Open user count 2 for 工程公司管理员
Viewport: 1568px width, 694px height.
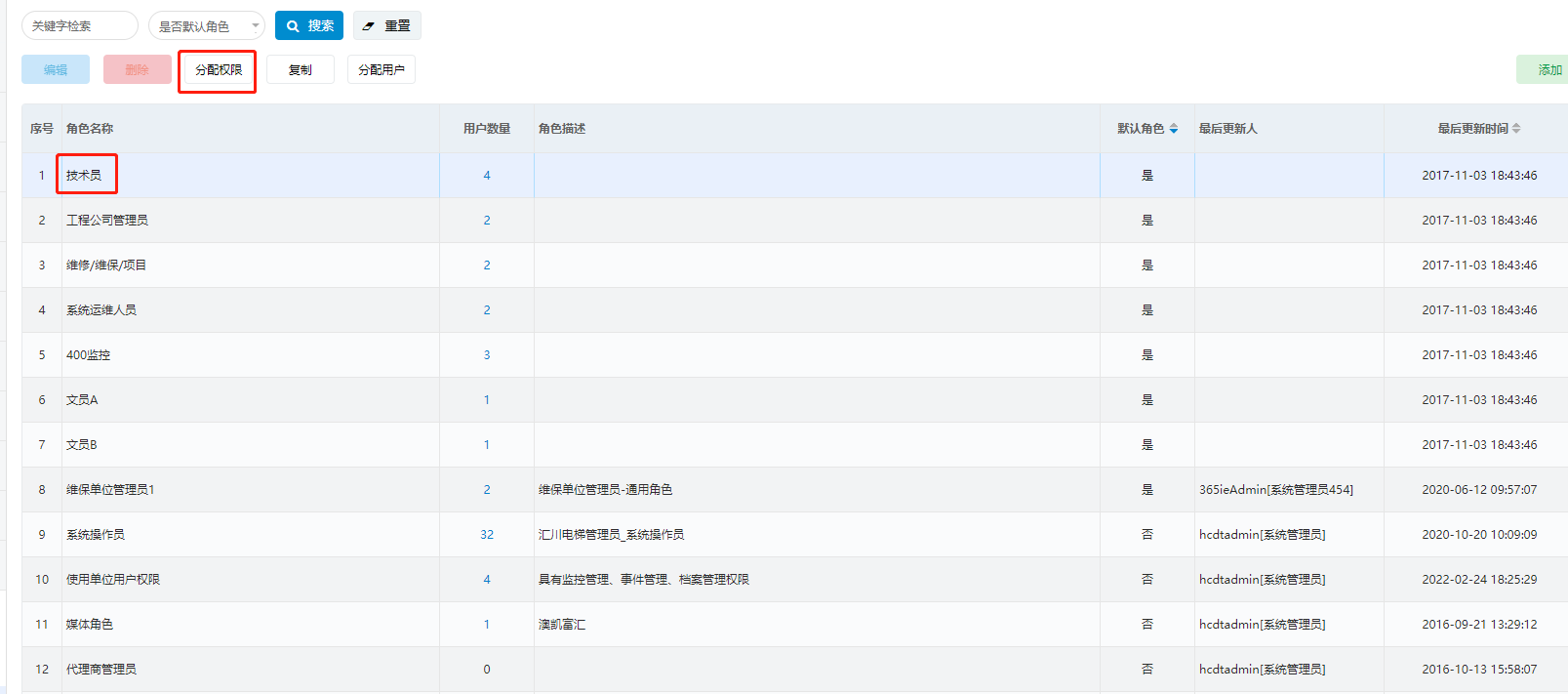[487, 221]
